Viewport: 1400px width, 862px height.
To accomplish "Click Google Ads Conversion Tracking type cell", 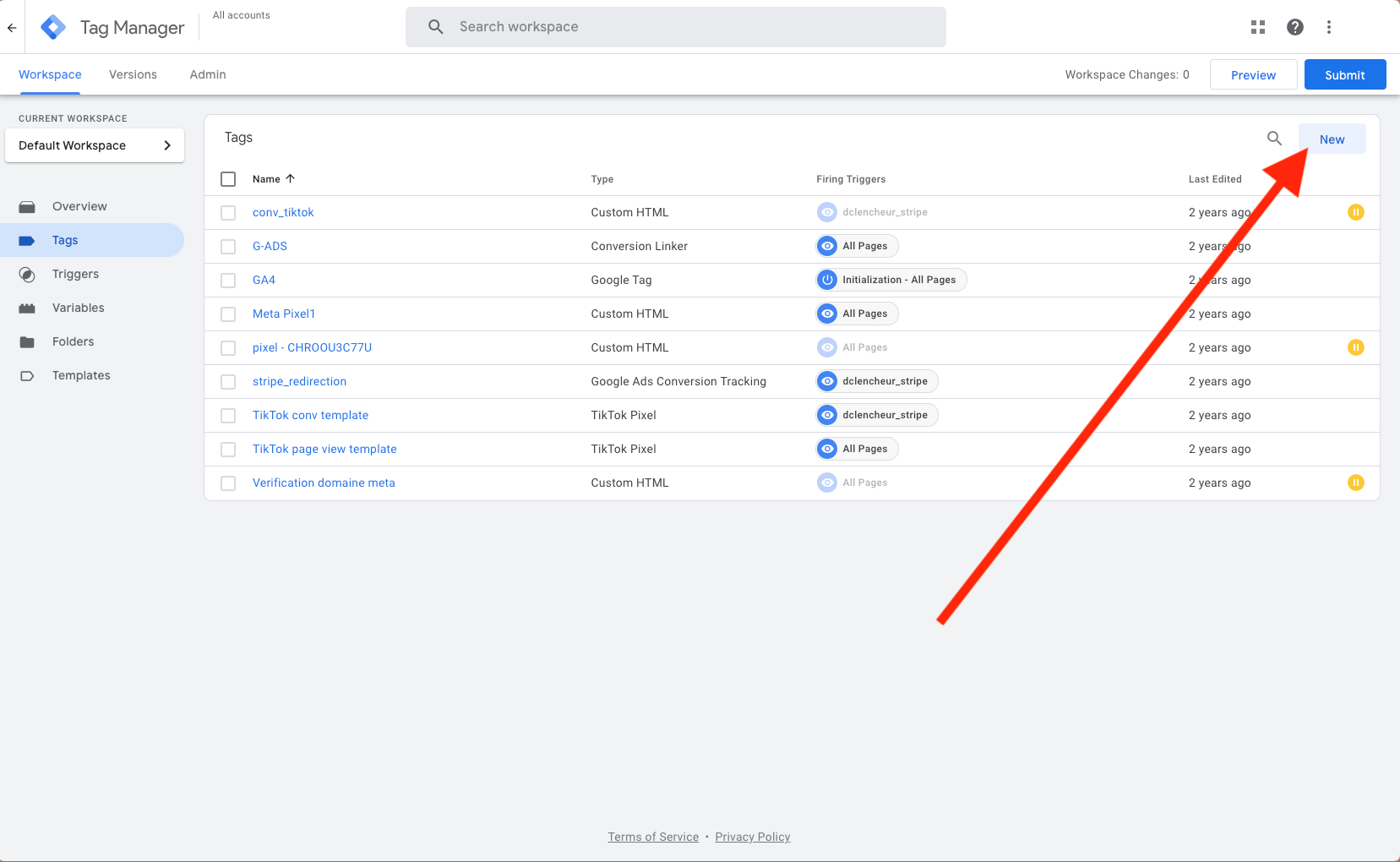I will pyautogui.click(x=678, y=381).
